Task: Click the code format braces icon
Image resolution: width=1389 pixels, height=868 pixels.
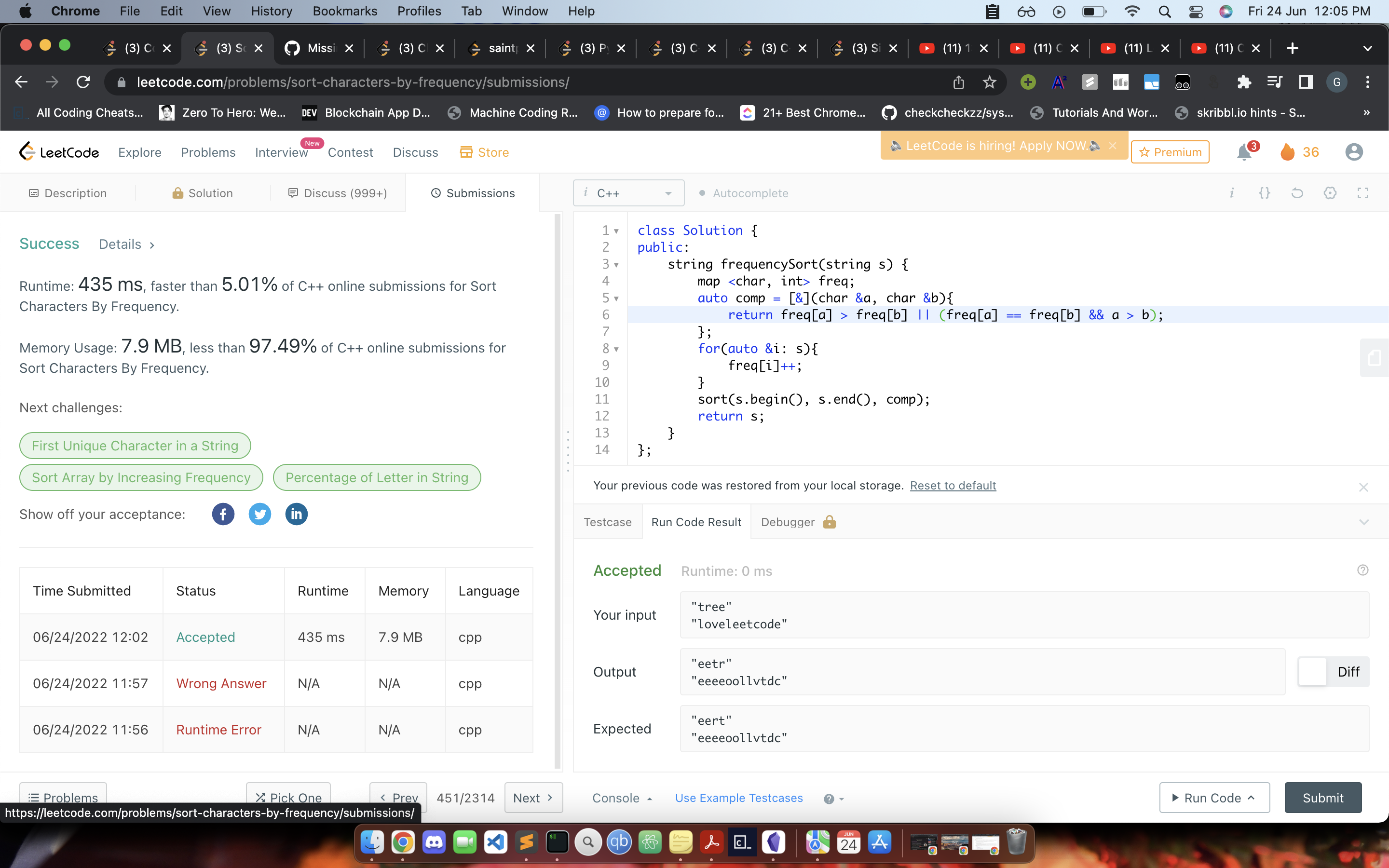Action: tap(1264, 193)
